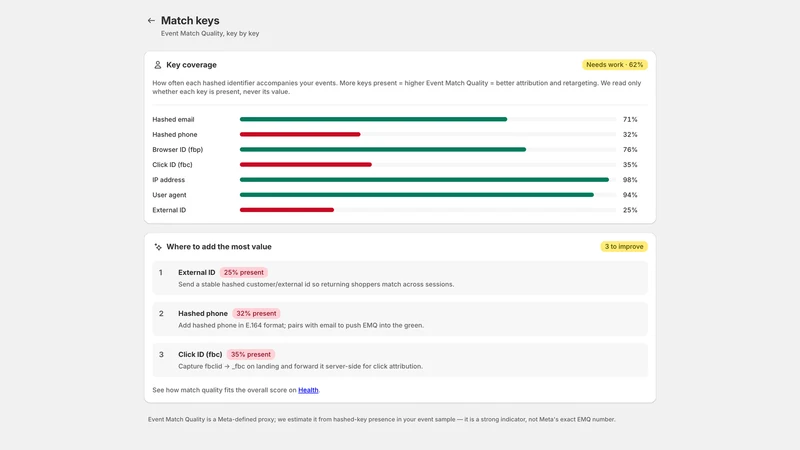Click the 71% value for Hashed email
Viewport: 800px width, 450px height.
point(630,119)
